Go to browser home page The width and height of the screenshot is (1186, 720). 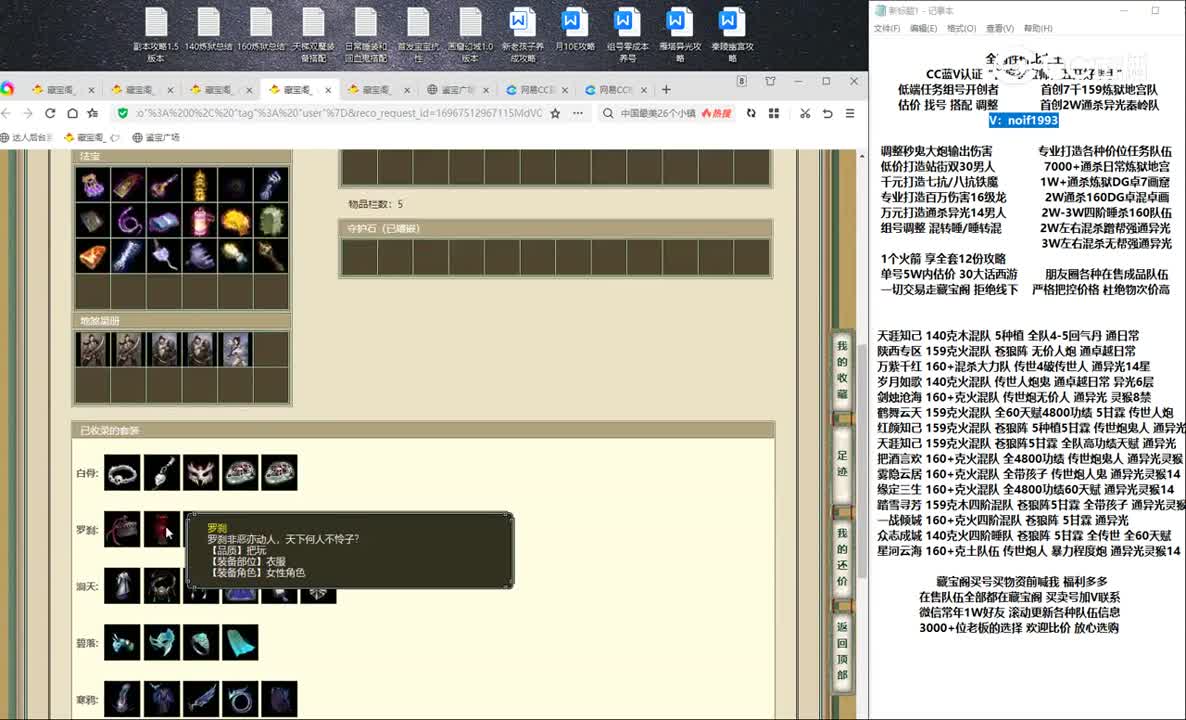[x=72, y=113]
